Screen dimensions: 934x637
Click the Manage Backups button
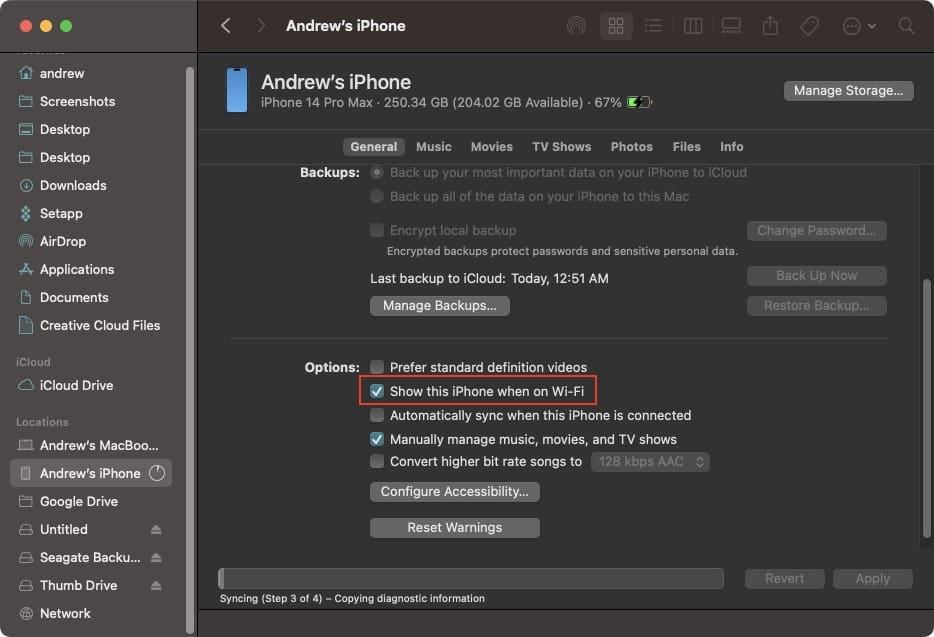440,306
